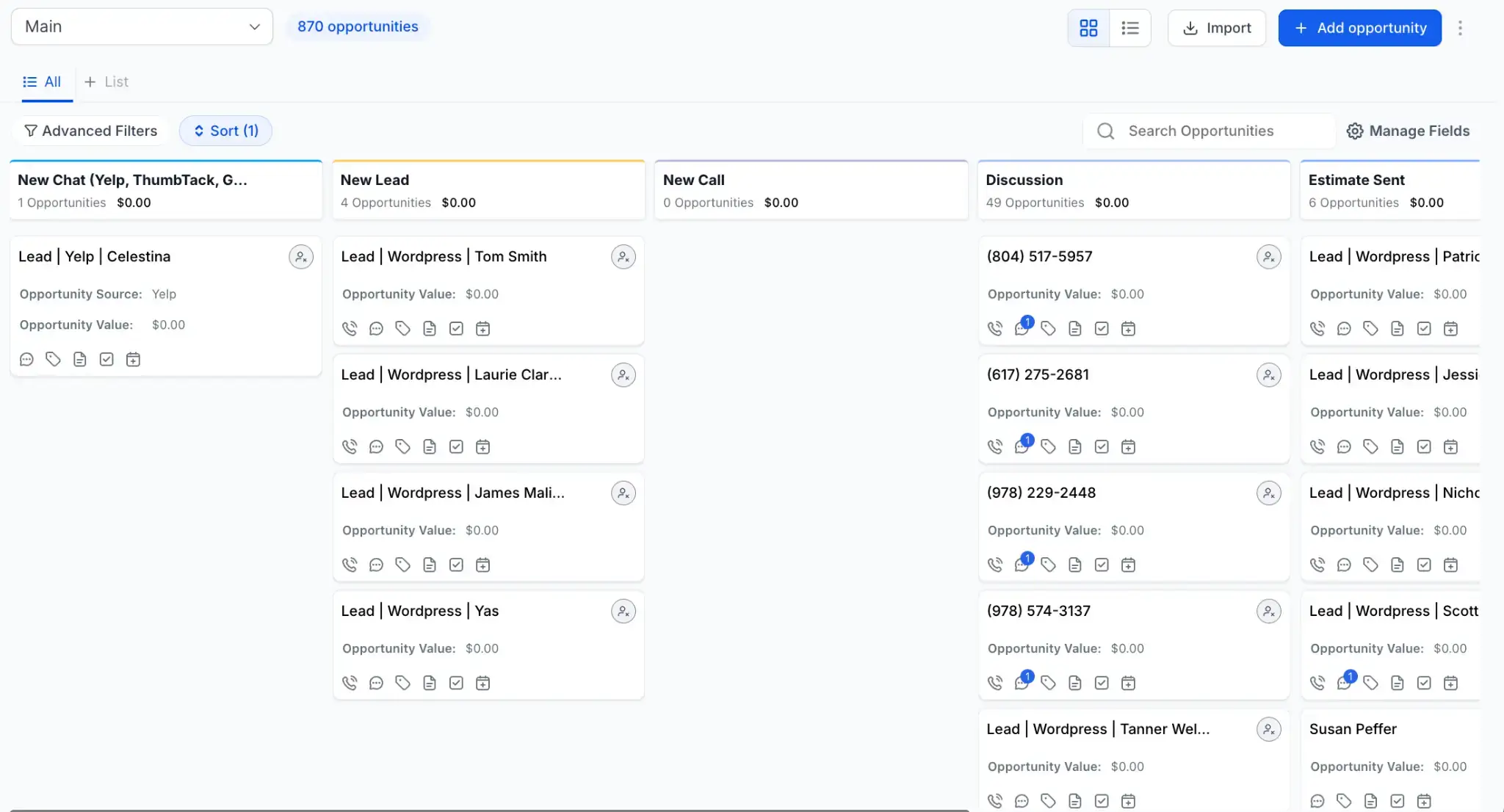Click assign-owner icon on James Mali card
The width and height of the screenshot is (1504, 812).
pyautogui.click(x=623, y=493)
